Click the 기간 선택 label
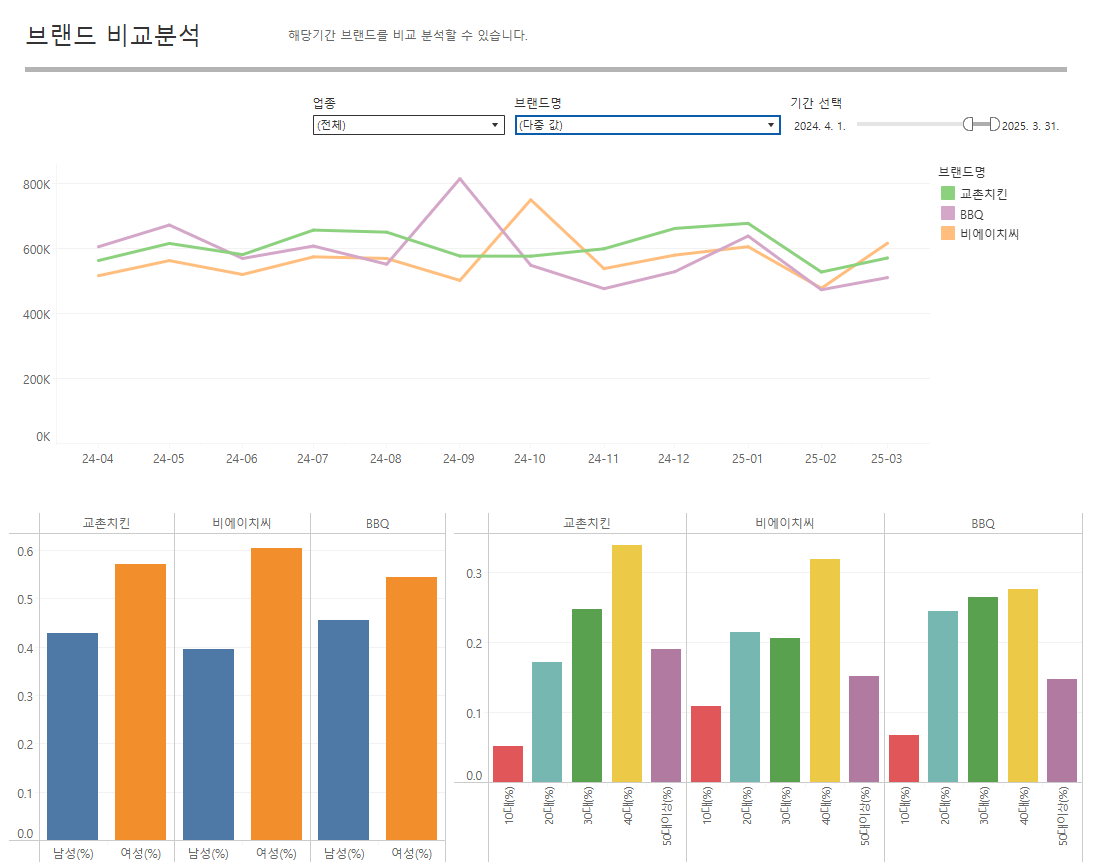1094x868 pixels. point(816,103)
